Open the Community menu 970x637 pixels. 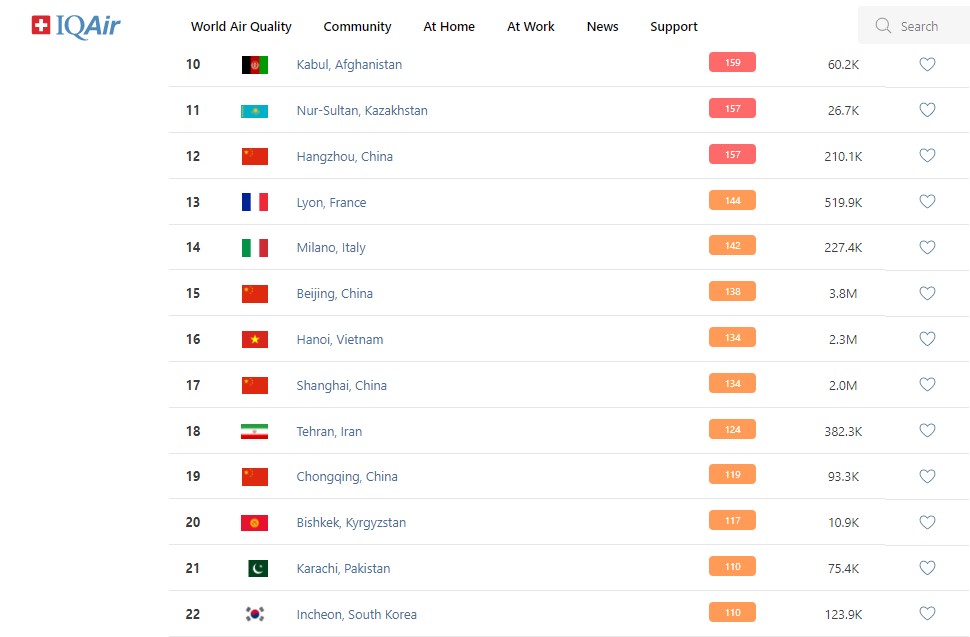click(x=357, y=27)
